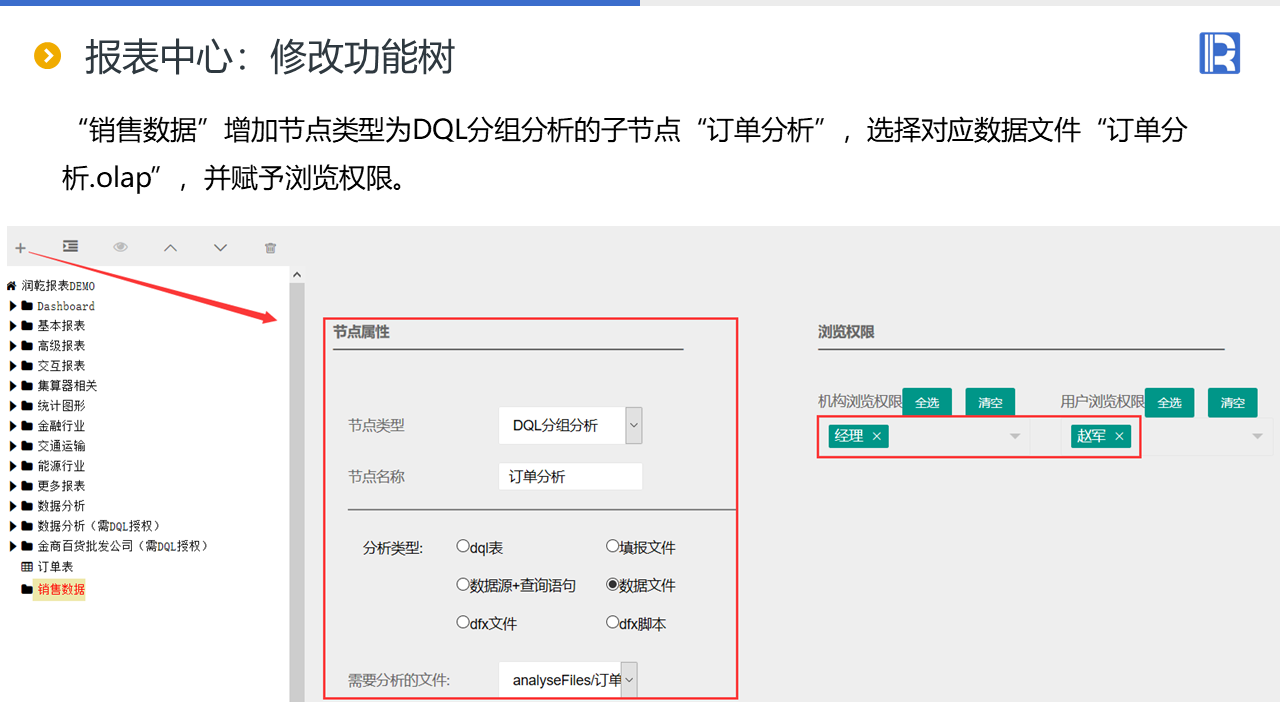Click 清空 for 用户浏览权限

coord(1233,402)
